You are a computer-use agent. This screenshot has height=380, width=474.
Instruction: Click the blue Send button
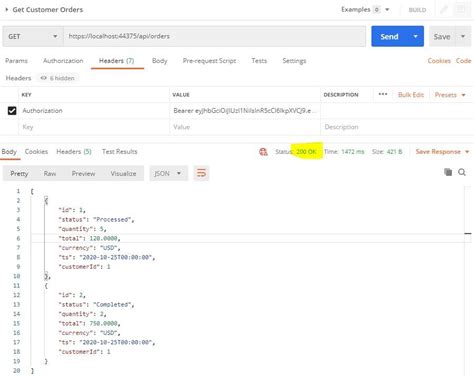(x=389, y=36)
